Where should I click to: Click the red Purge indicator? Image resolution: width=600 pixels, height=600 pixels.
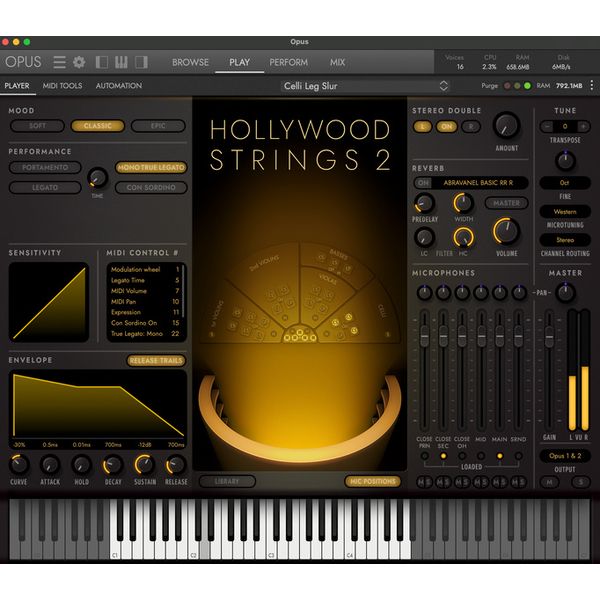pyautogui.click(x=507, y=86)
